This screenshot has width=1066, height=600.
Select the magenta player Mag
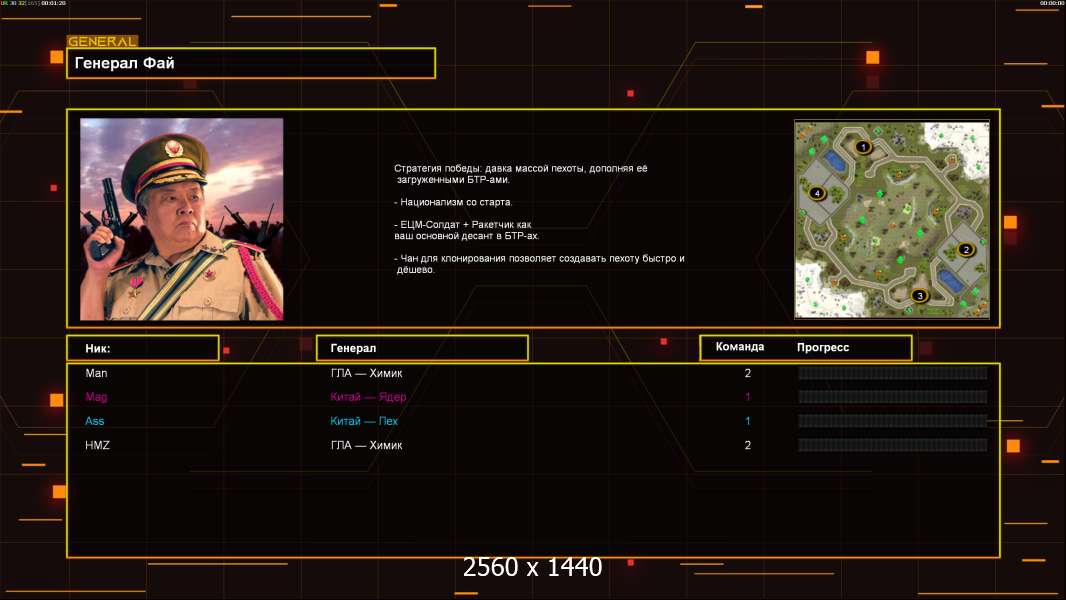[x=96, y=397]
